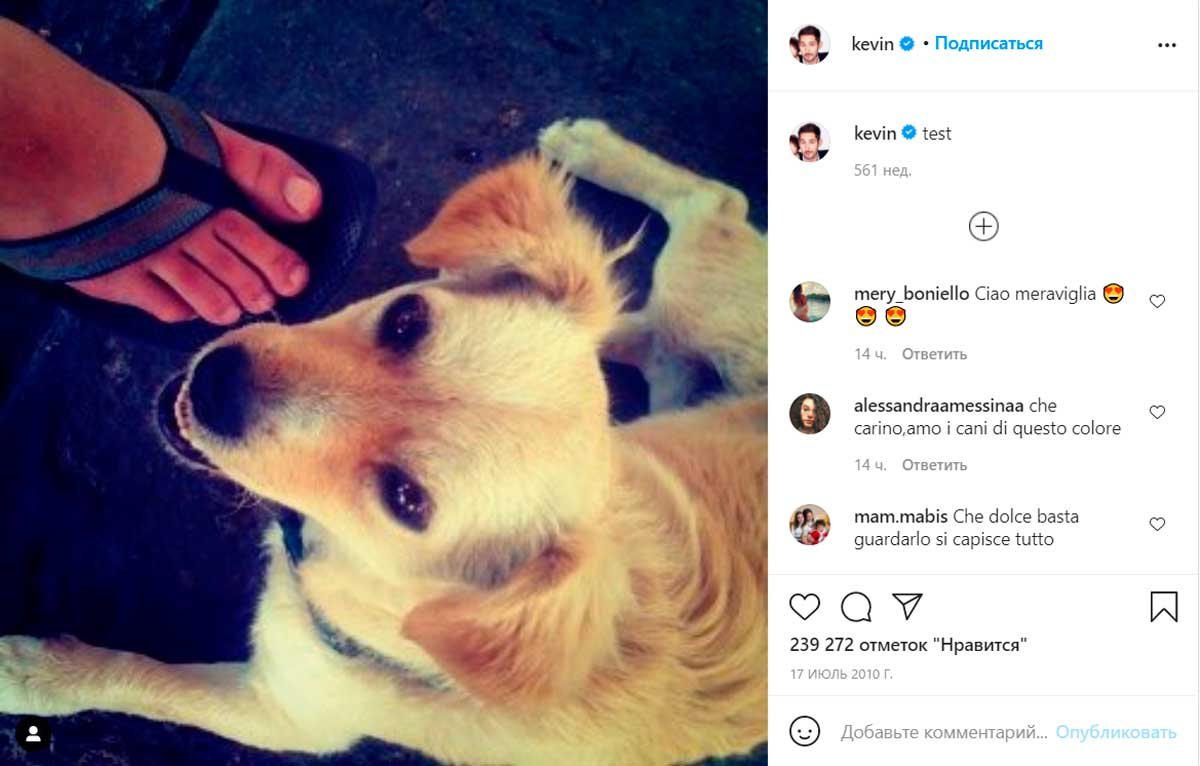Click the verified badge next to kevin header
This screenshot has height=766, width=1200.
[x=907, y=44]
